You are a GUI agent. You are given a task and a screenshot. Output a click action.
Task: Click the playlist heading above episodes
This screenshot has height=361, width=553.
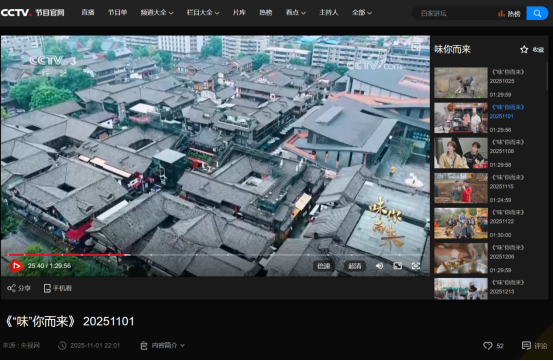point(452,49)
